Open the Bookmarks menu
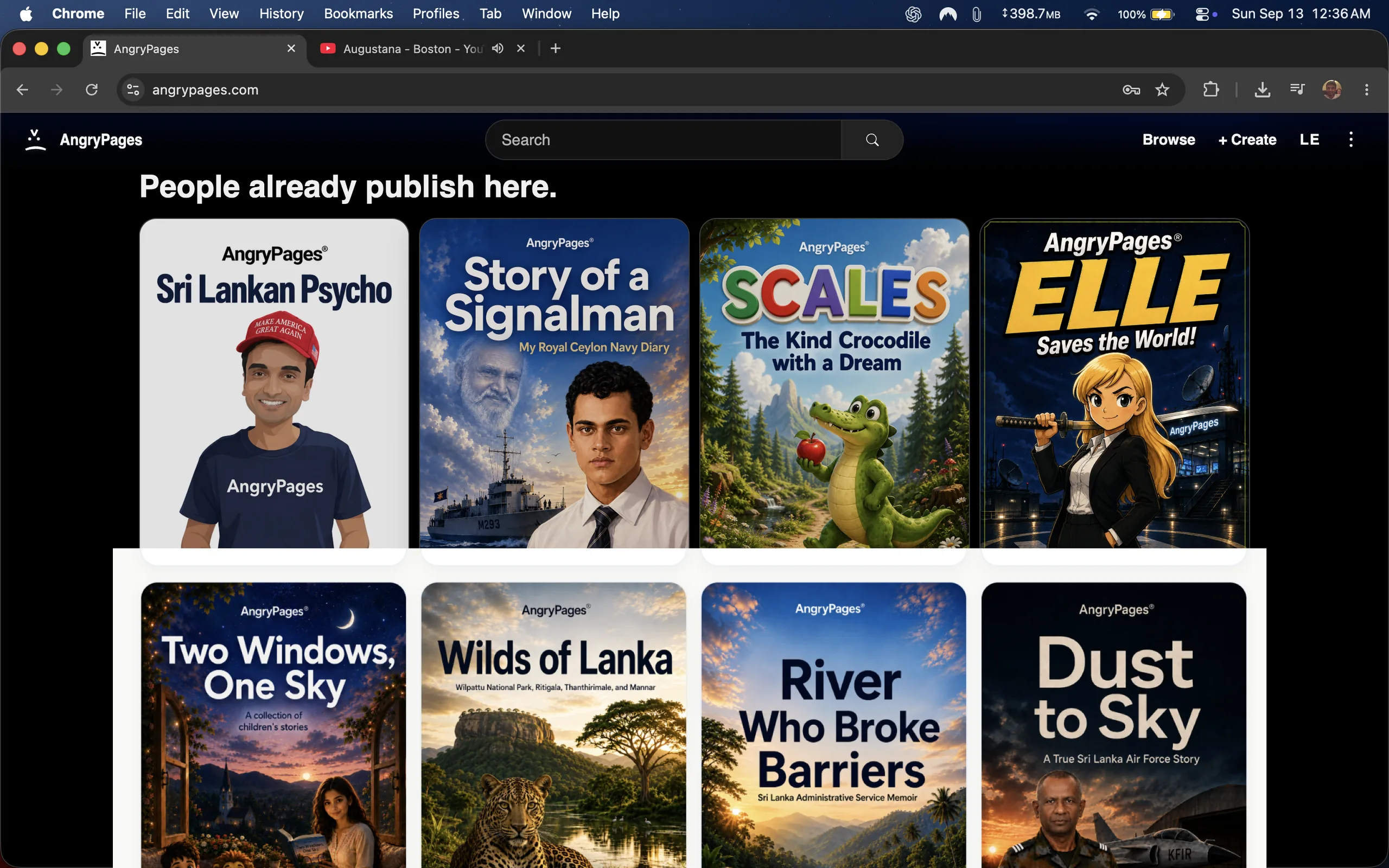Screen dimensions: 1389x868 358,14
